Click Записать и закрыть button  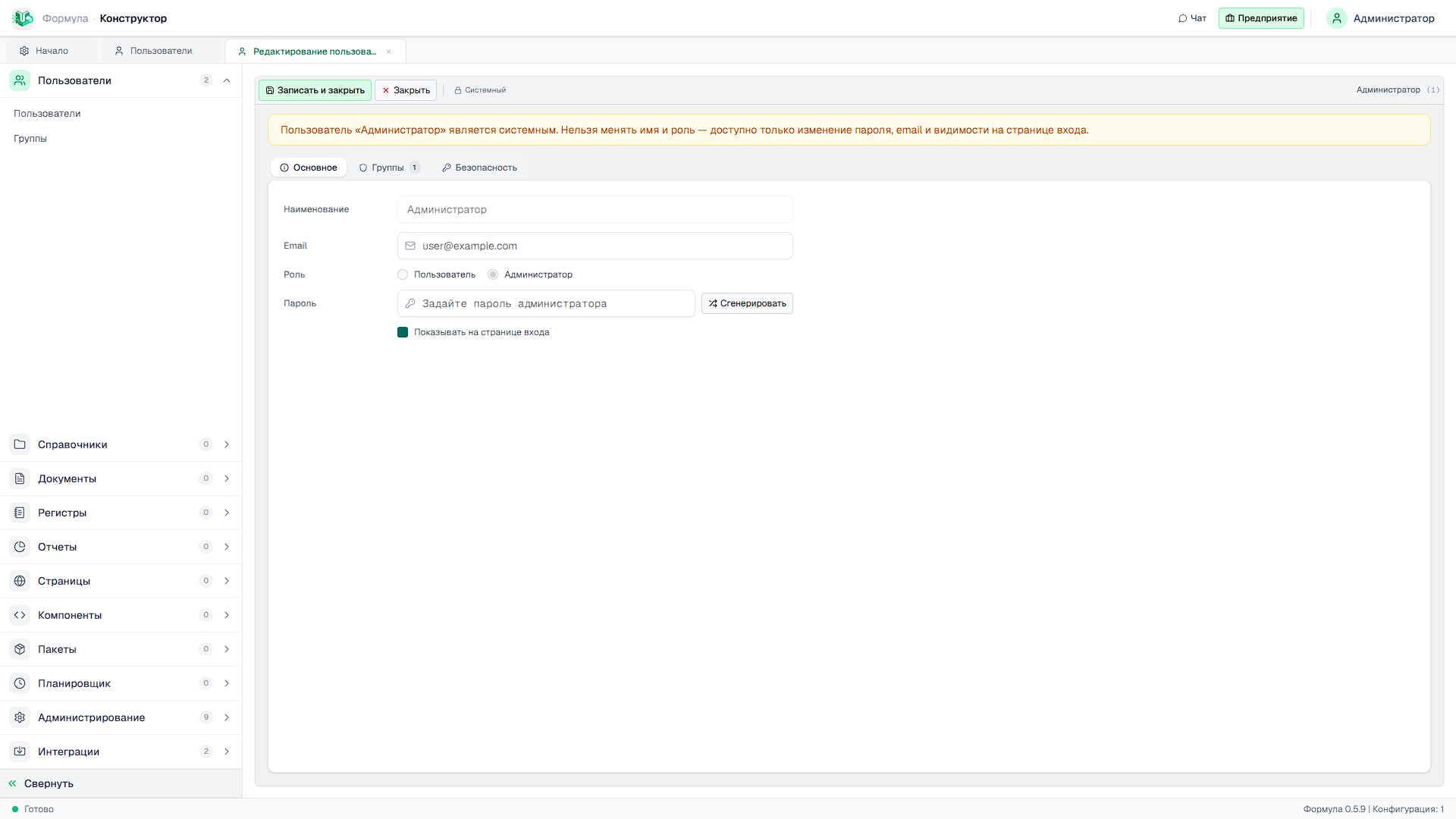point(315,90)
